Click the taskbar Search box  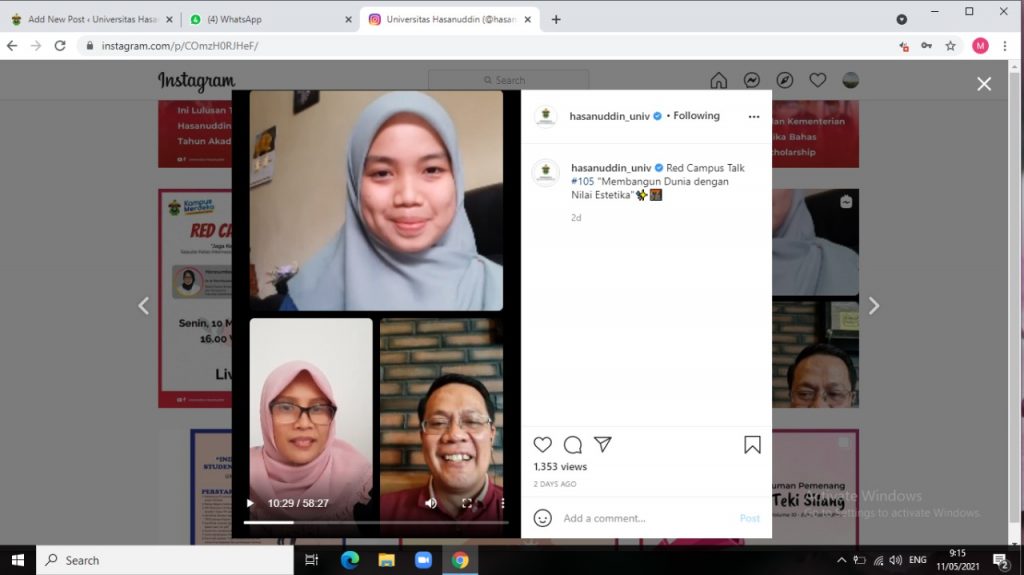(x=165, y=560)
